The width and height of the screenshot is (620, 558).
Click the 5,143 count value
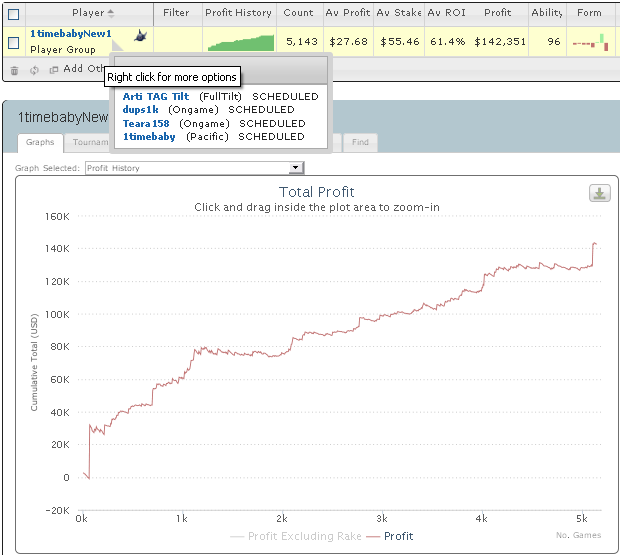[x=302, y=42]
